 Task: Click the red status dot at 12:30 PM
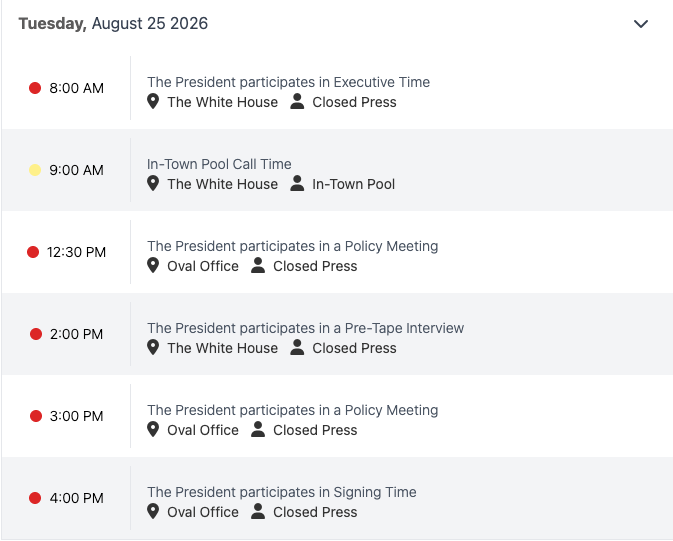[33, 252]
